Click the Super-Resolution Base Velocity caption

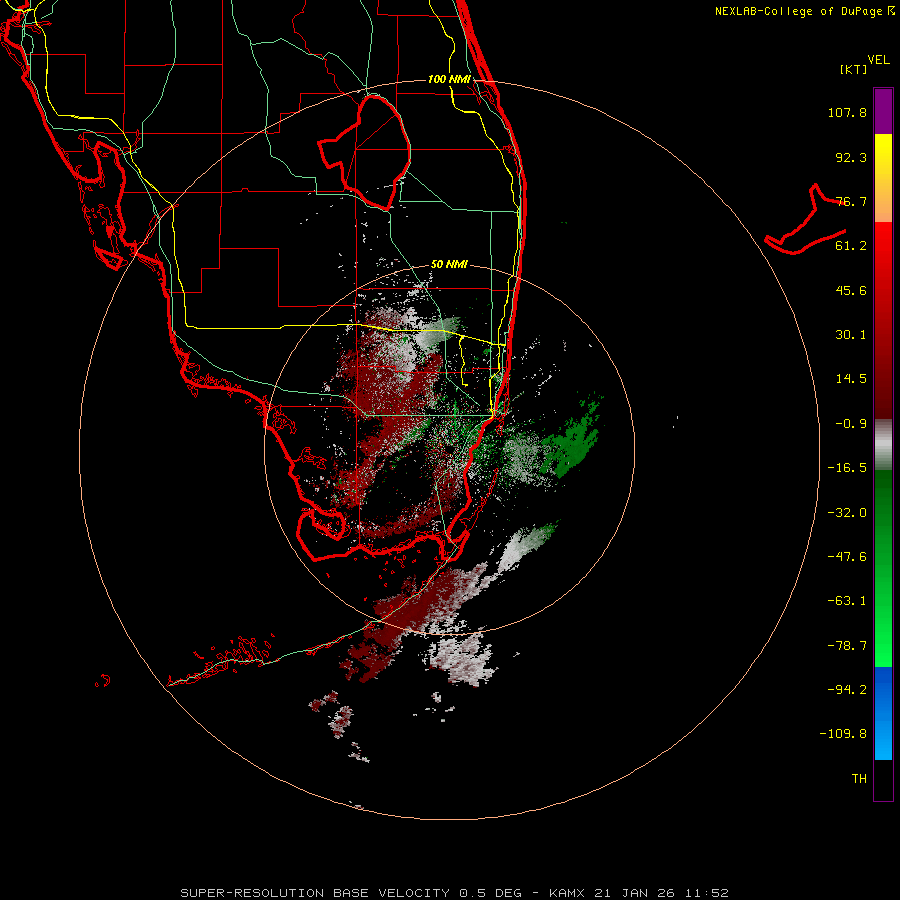click(x=454, y=893)
